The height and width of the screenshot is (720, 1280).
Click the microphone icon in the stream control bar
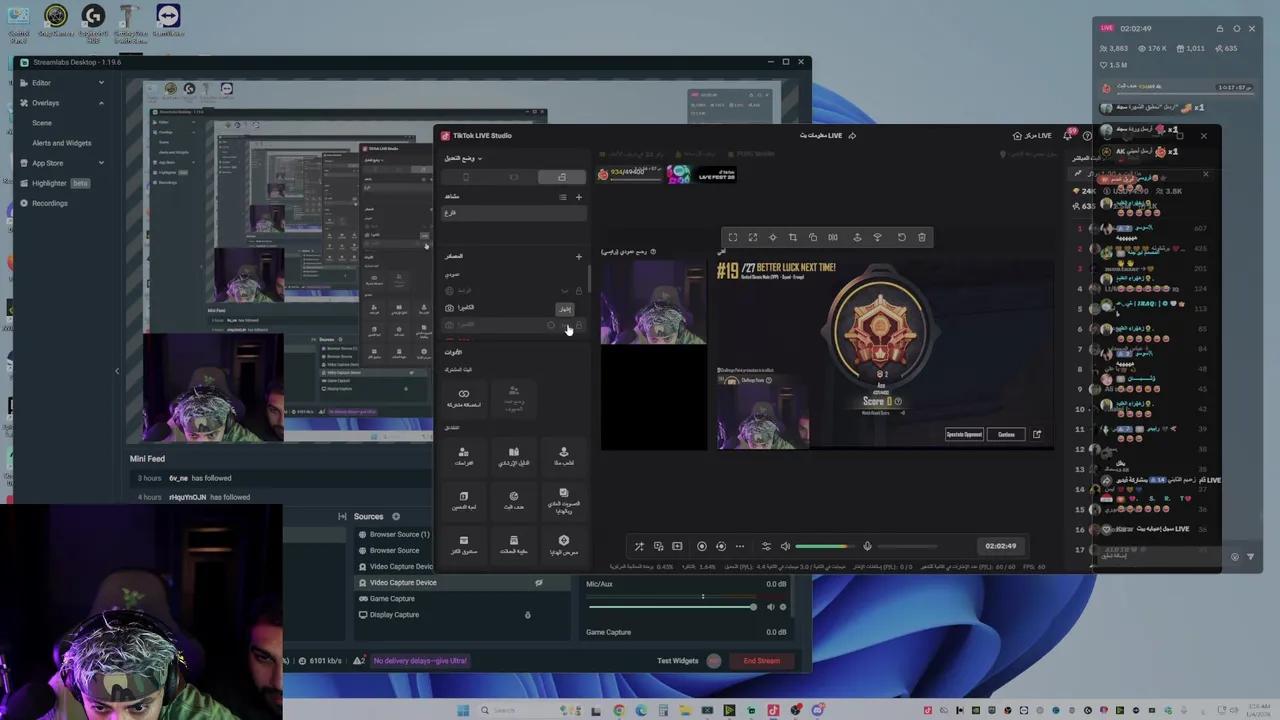tap(868, 546)
